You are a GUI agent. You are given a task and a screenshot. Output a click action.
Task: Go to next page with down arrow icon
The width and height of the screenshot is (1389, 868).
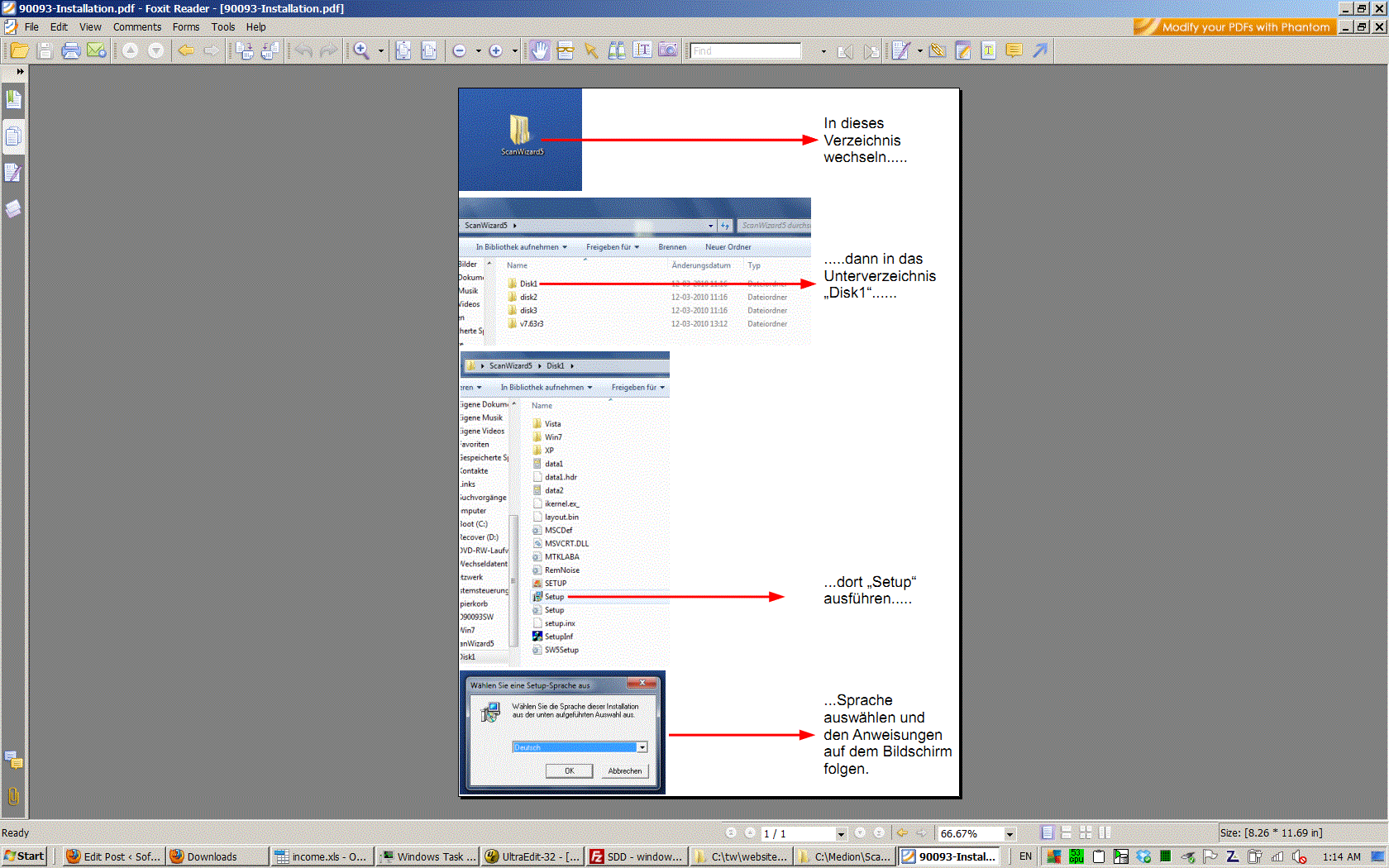click(155, 51)
